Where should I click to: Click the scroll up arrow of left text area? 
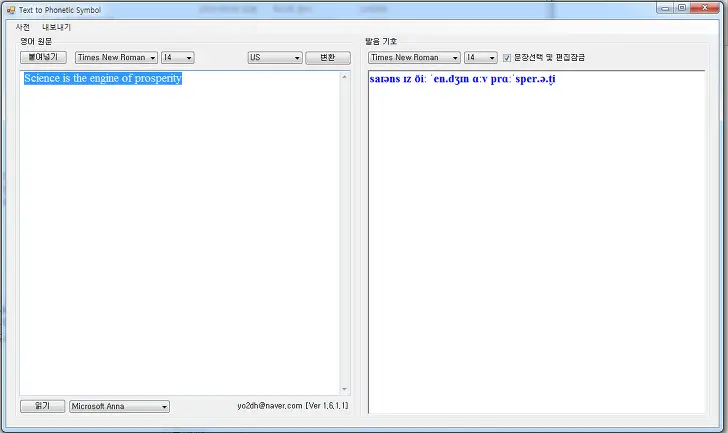point(344,77)
